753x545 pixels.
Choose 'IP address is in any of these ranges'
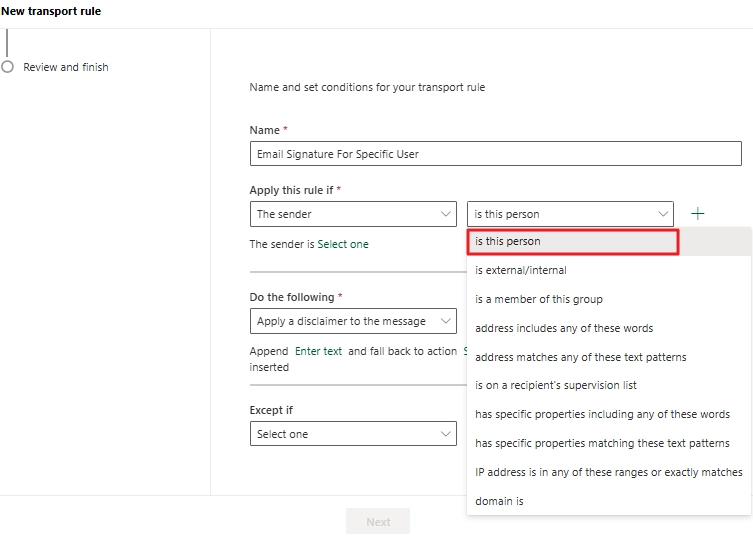609,472
